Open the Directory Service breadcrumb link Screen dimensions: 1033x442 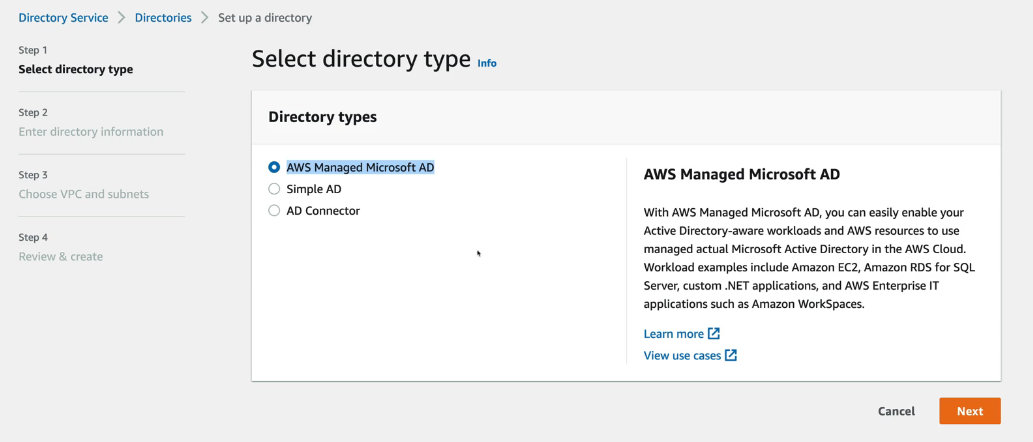pos(63,18)
